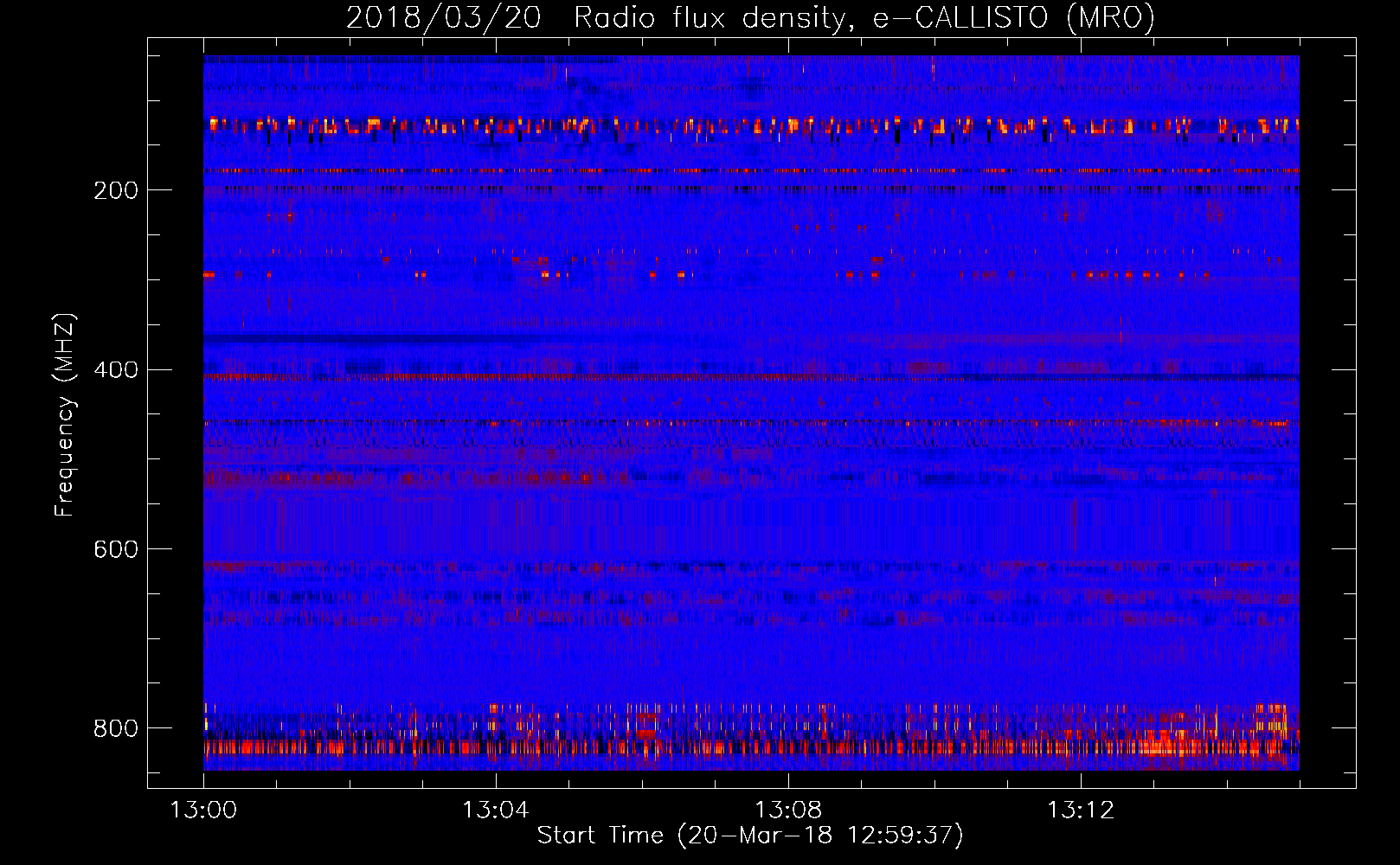Click the plot title 'Radio flux density, e-CALLISTO (MRO)'
The image size is (1400, 865).
864,17
